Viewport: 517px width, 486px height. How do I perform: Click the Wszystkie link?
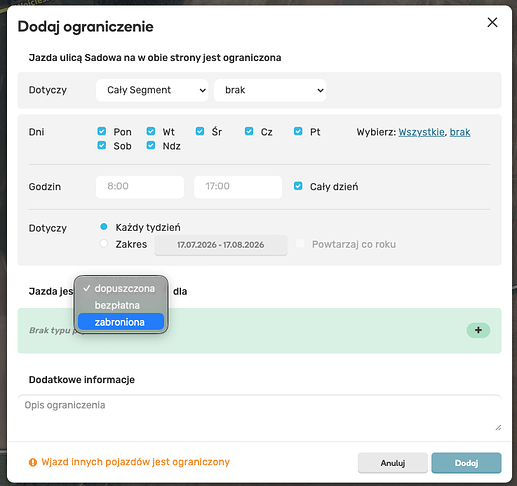point(421,132)
